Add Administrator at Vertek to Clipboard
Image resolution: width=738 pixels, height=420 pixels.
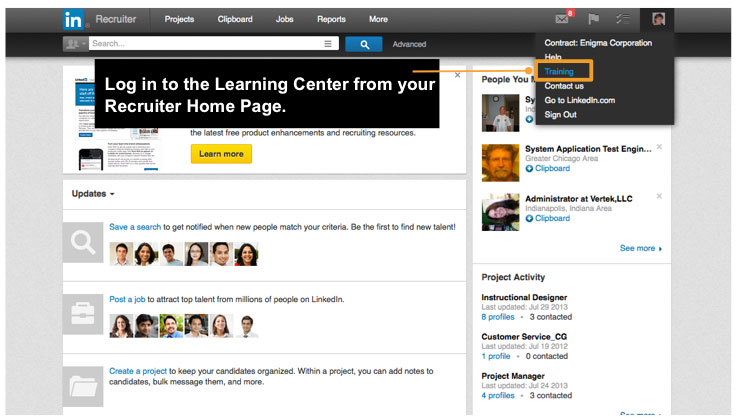[x=548, y=218]
